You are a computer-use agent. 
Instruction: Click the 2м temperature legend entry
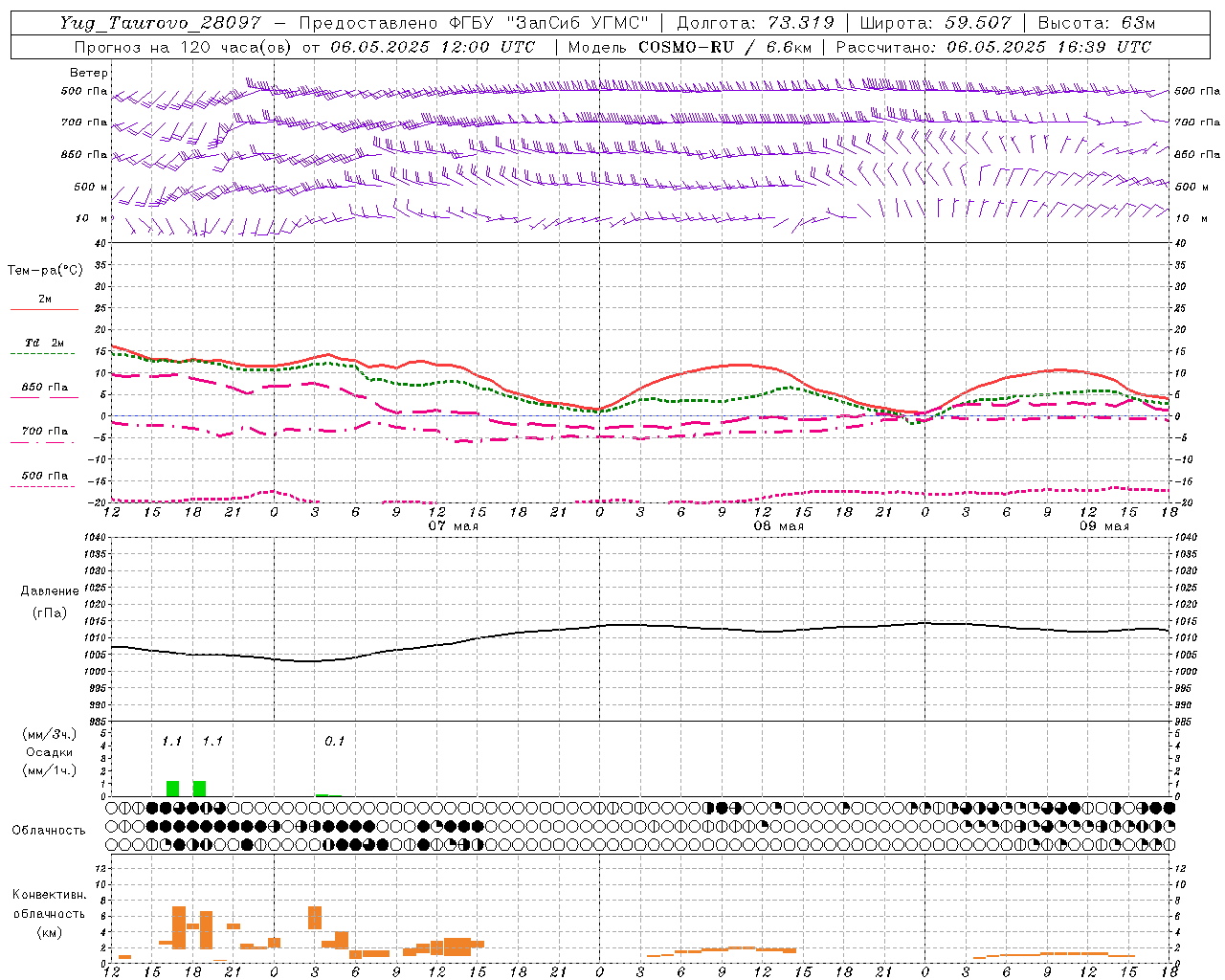click(x=45, y=300)
